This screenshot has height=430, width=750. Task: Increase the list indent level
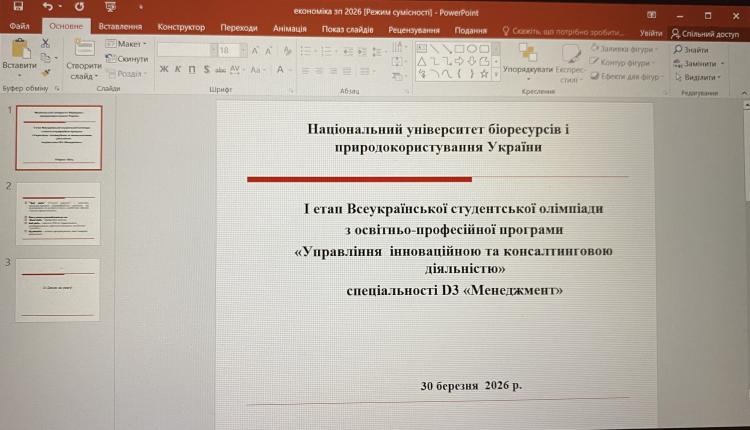pos(363,51)
